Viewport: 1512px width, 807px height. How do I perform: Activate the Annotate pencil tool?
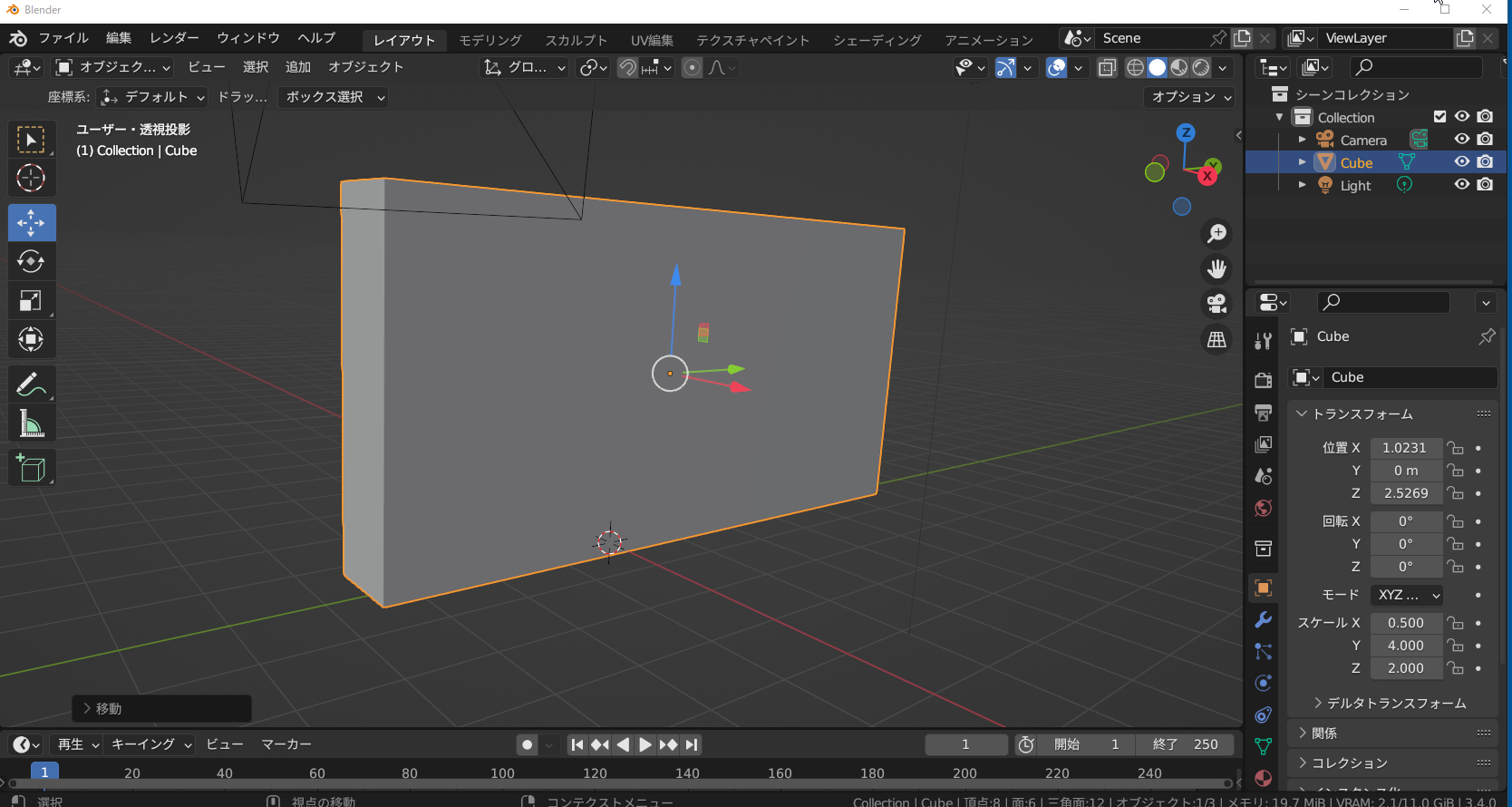32,384
